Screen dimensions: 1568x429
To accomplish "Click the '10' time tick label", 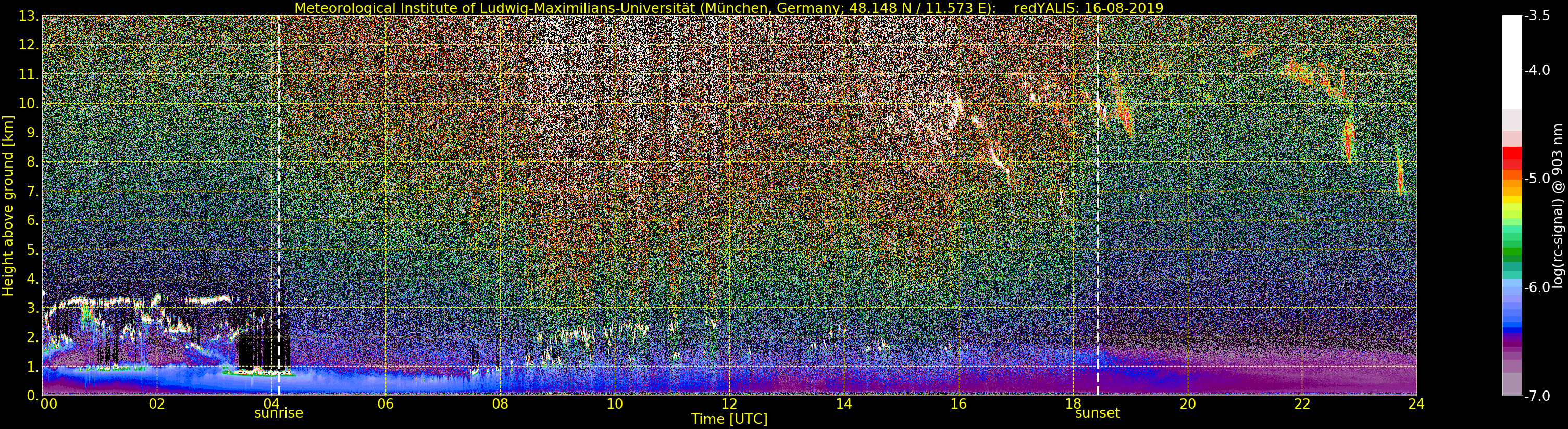I will tap(615, 404).
